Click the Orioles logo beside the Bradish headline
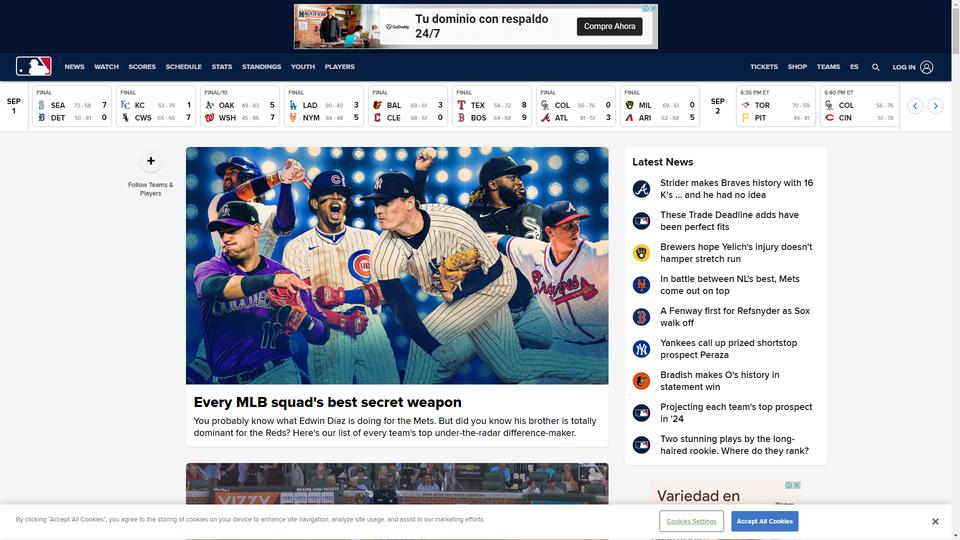 (641, 381)
